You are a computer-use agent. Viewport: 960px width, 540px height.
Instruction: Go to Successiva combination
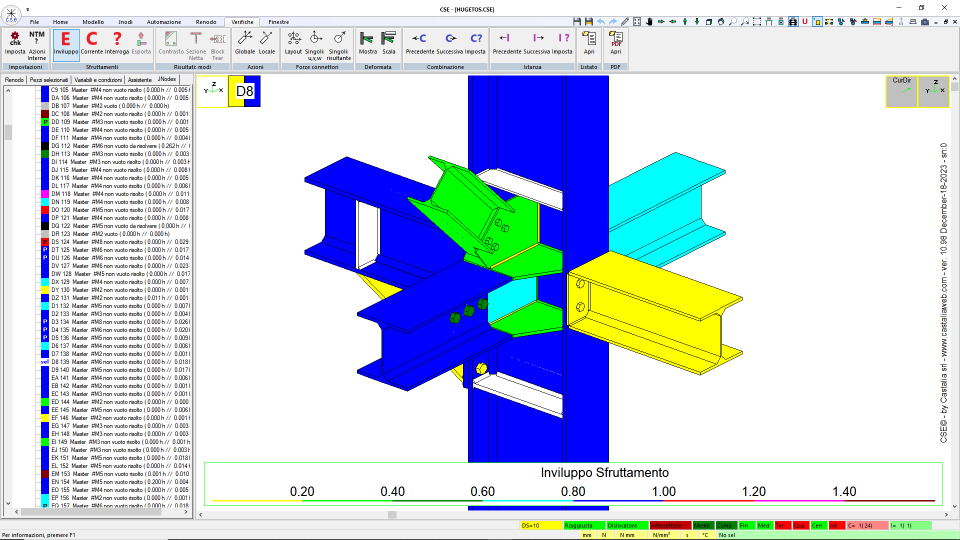(x=450, y=44)
